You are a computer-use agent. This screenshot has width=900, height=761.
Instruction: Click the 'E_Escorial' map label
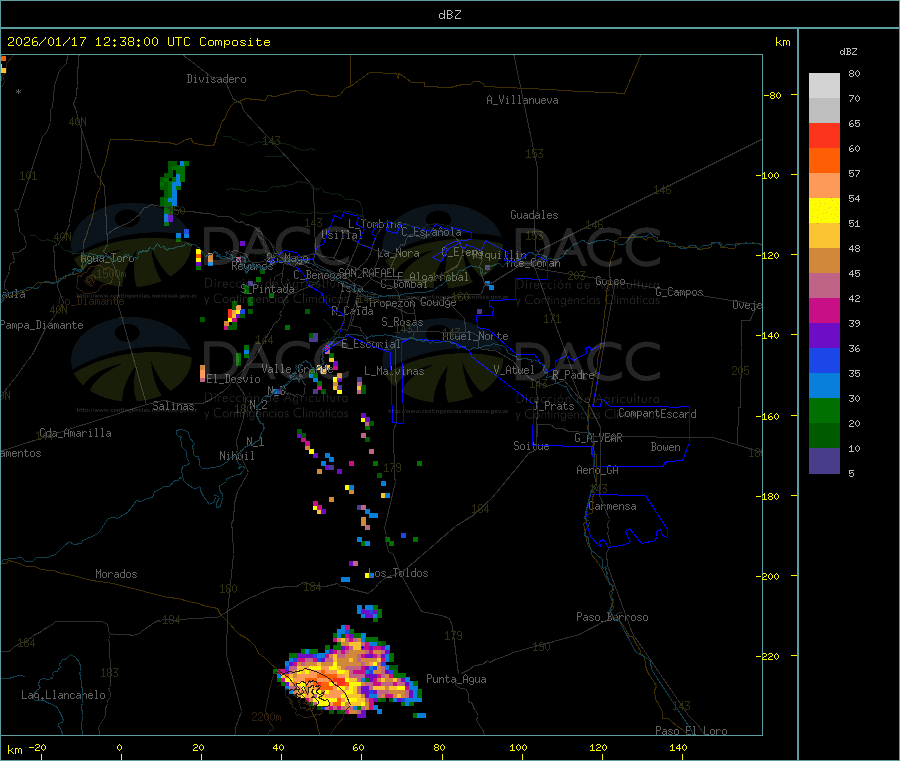(371, 344)
